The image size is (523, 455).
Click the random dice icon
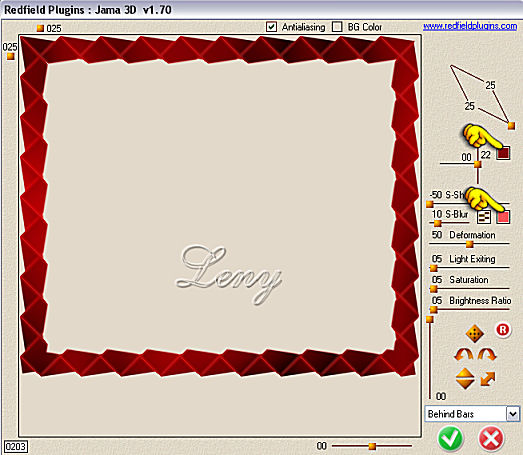474,333
